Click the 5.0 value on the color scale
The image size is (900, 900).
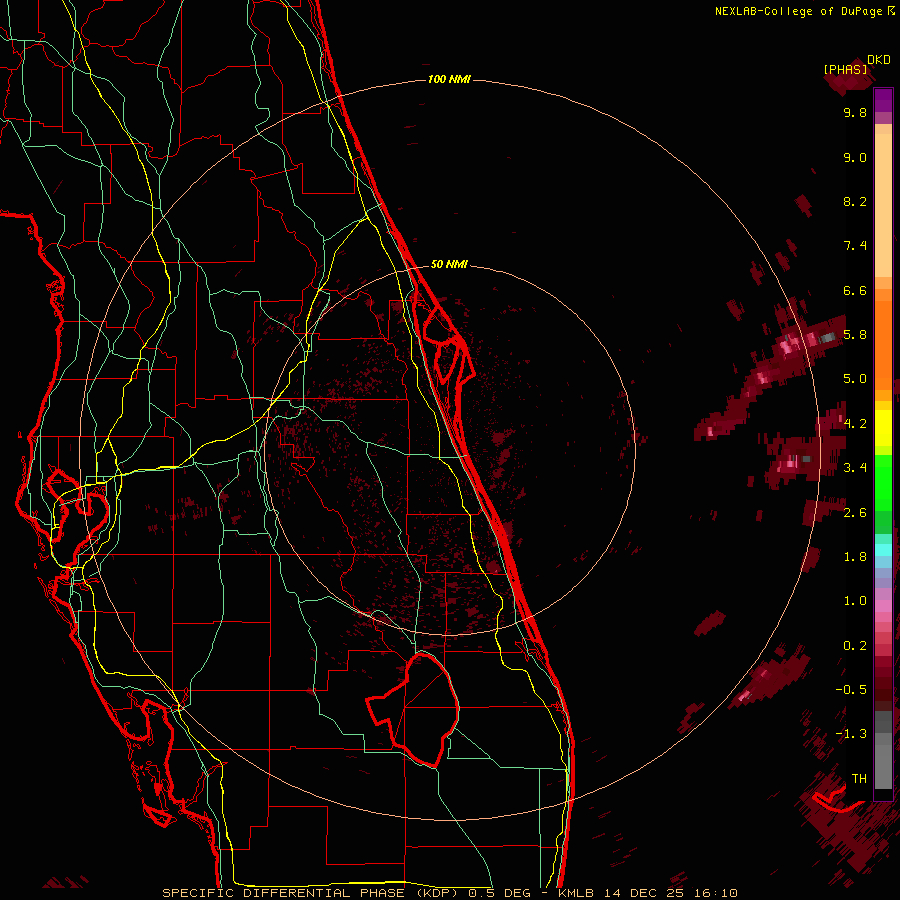pyautogui.click(x=855, y=379)
